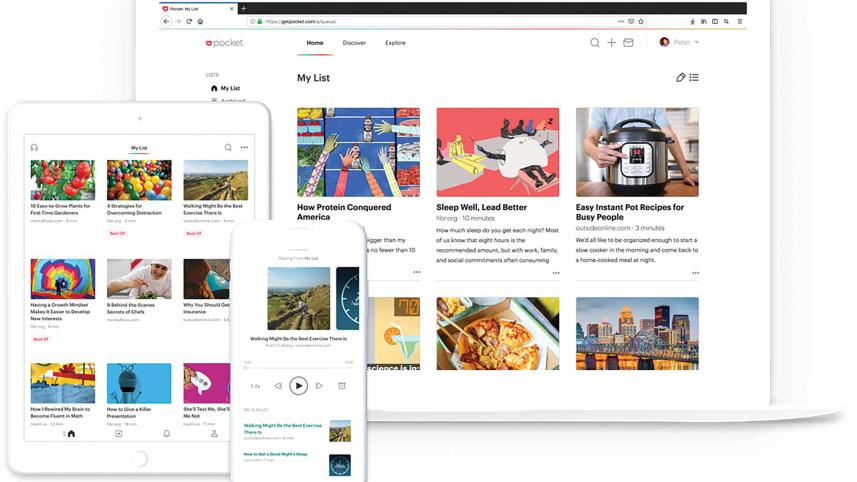Open Peter account dropdown
The width and height of the screenshot is (857, 482).
pos(680,42)
